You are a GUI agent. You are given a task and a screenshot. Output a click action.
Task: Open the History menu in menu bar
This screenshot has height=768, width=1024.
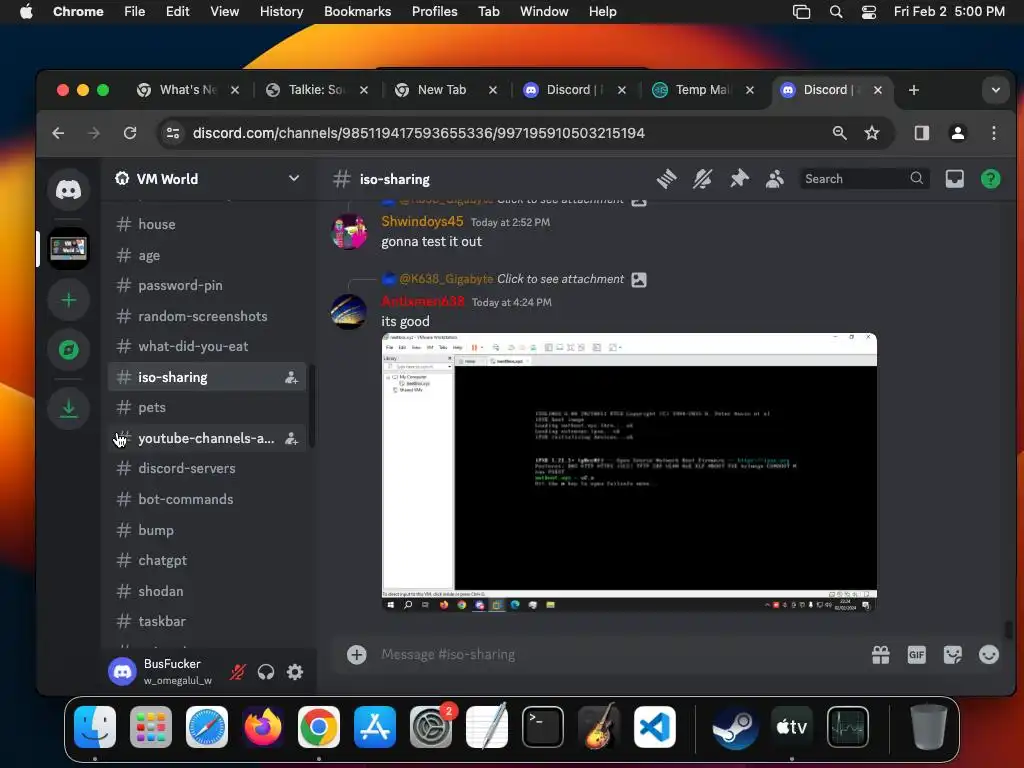281,11
